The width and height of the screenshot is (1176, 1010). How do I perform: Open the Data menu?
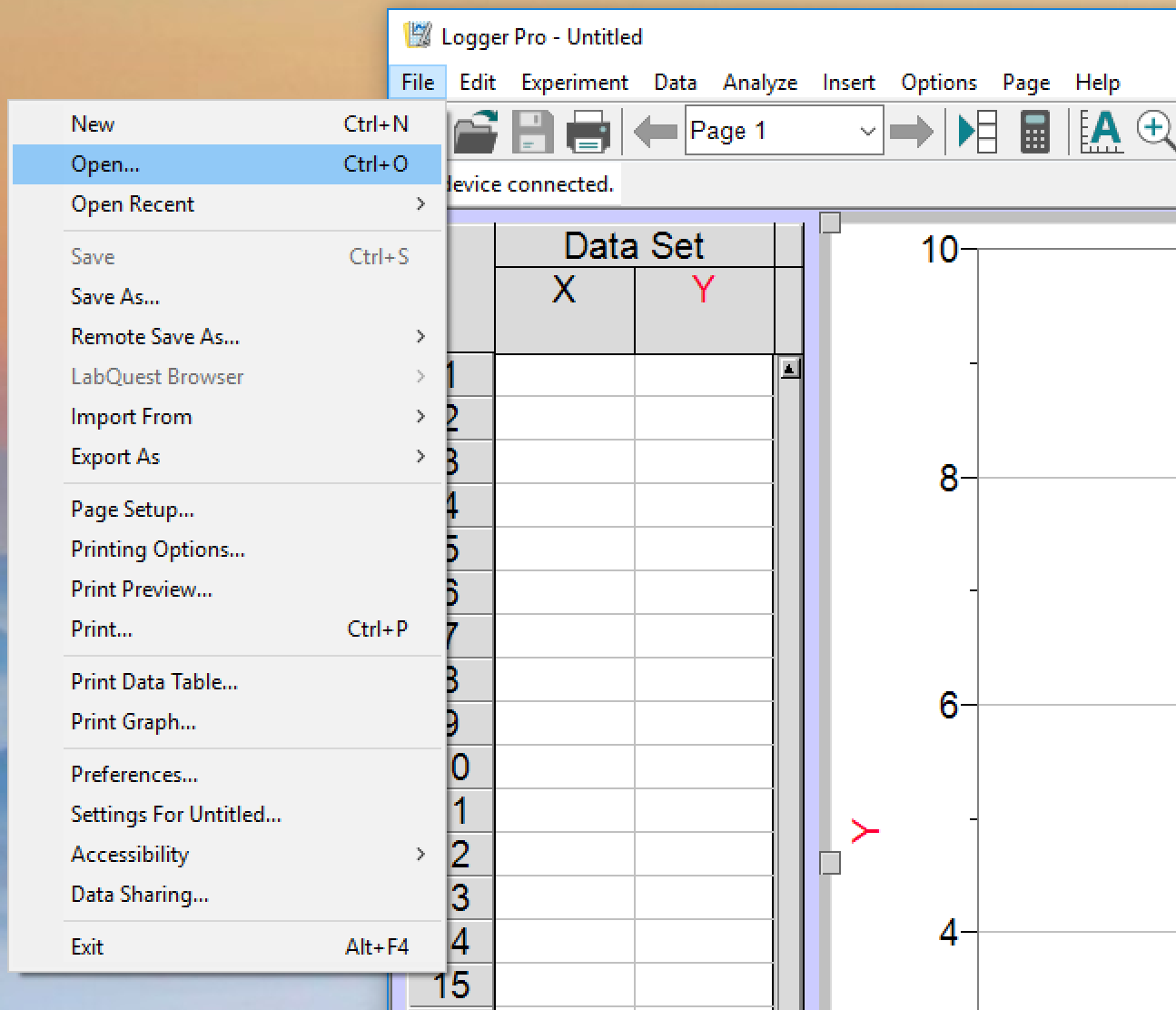pos(676,83)
